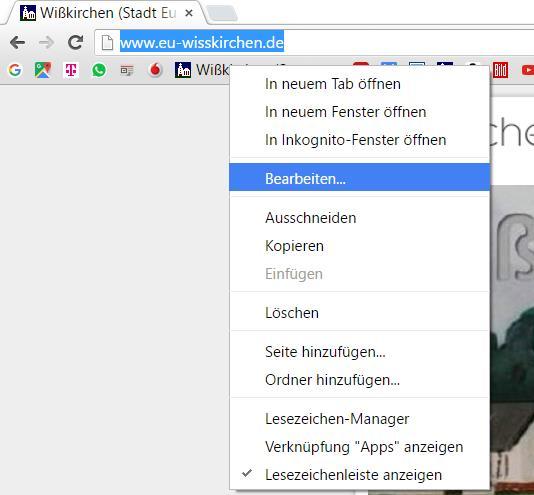Click the browser back arrow
This screenshot has height=495, width=534.
tap(17, 43)
